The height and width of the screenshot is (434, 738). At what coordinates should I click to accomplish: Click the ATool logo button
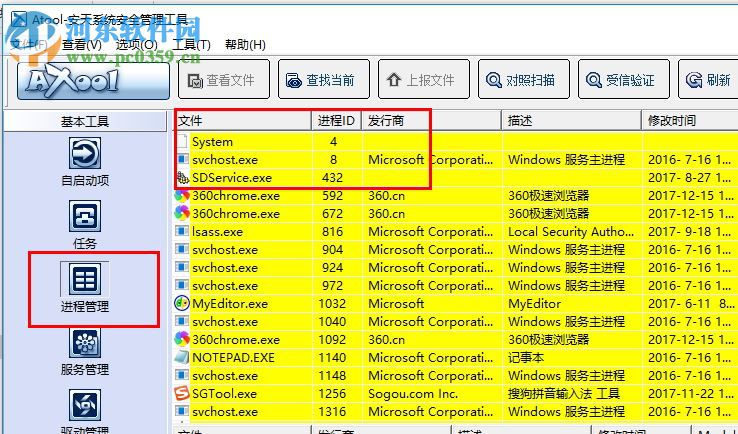tap(93, 81)
